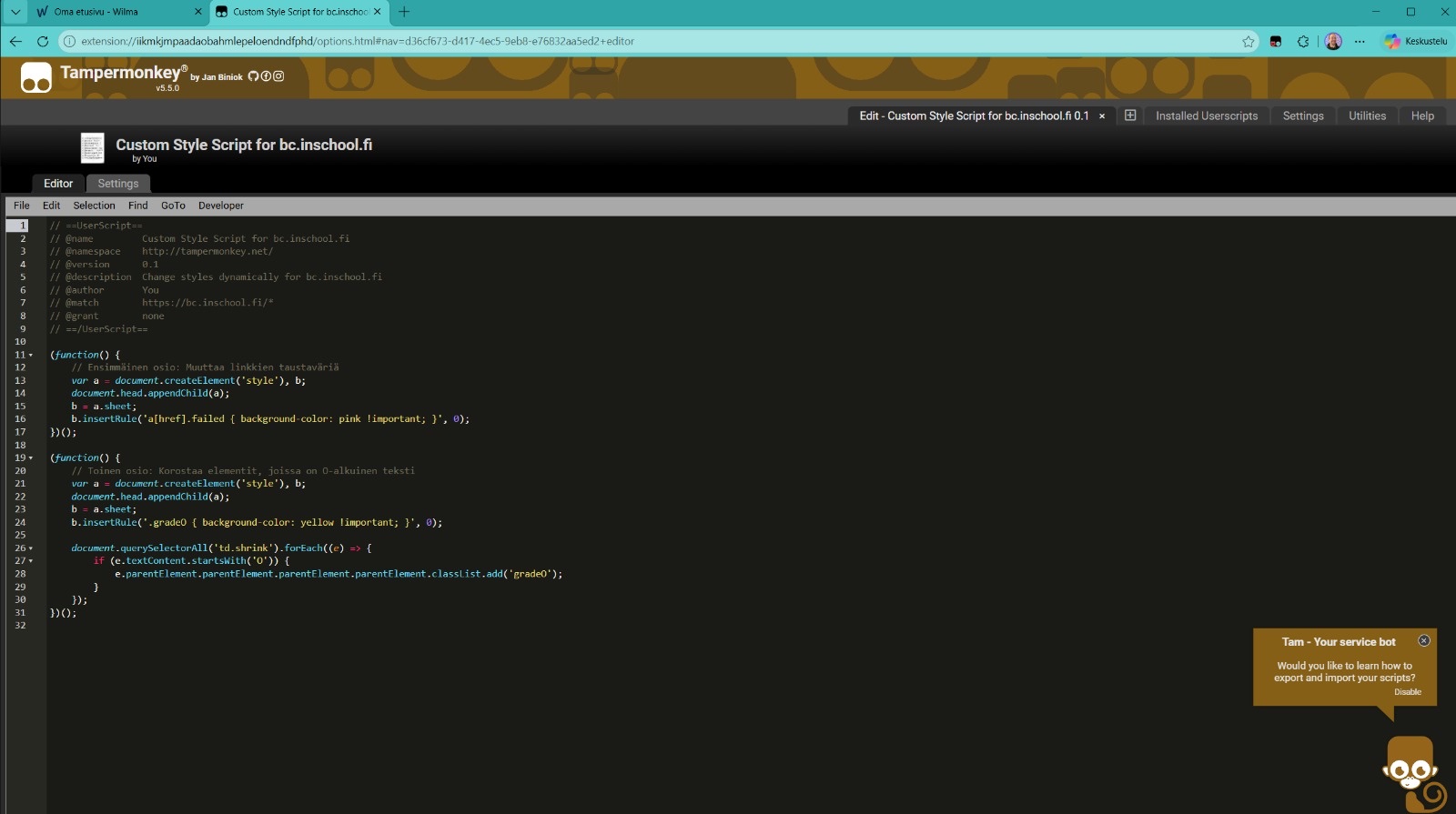Collapse the function fold arrow on line 19

coord(31,458)
